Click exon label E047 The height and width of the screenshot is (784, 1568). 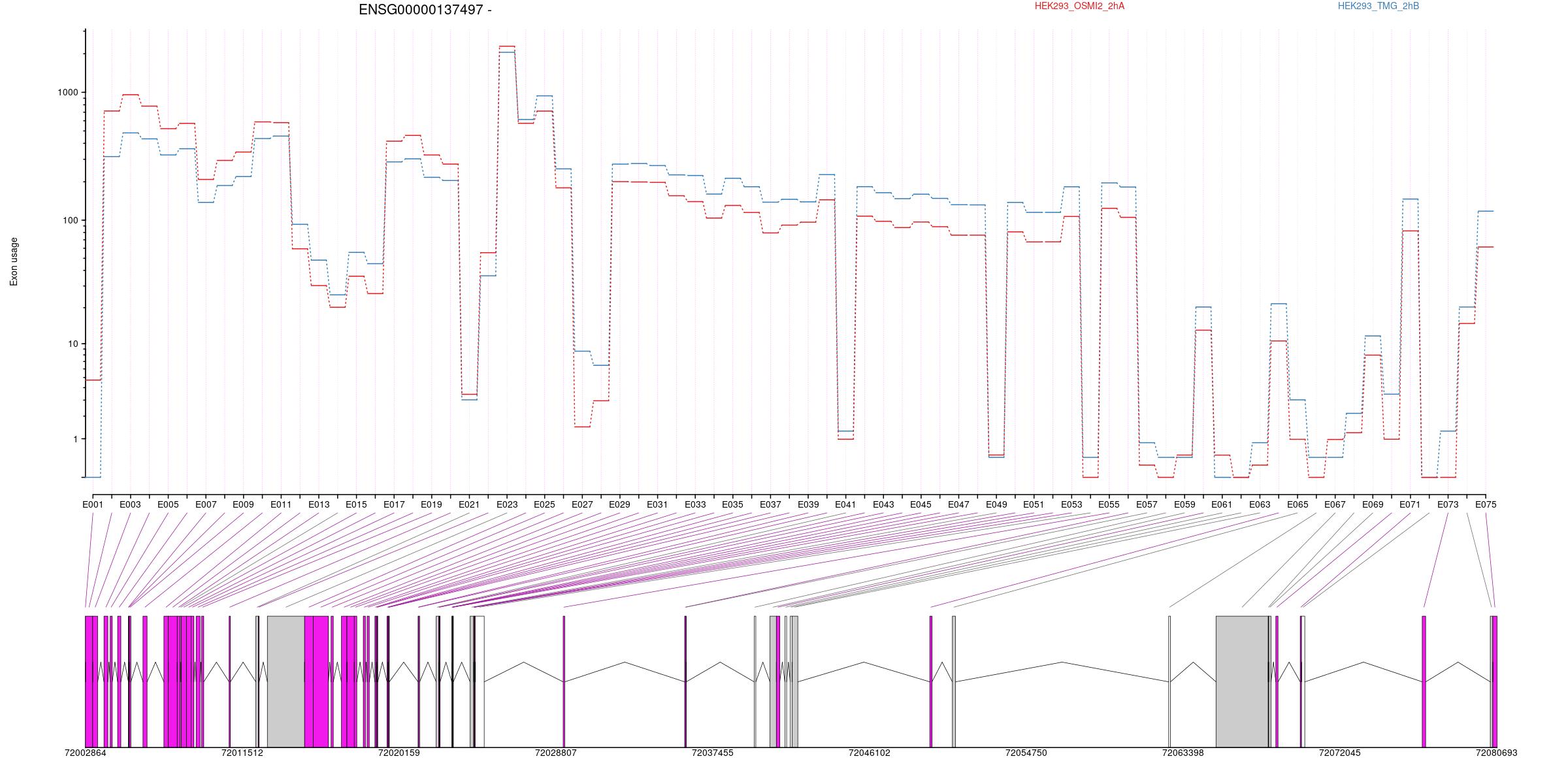[958, 504]
